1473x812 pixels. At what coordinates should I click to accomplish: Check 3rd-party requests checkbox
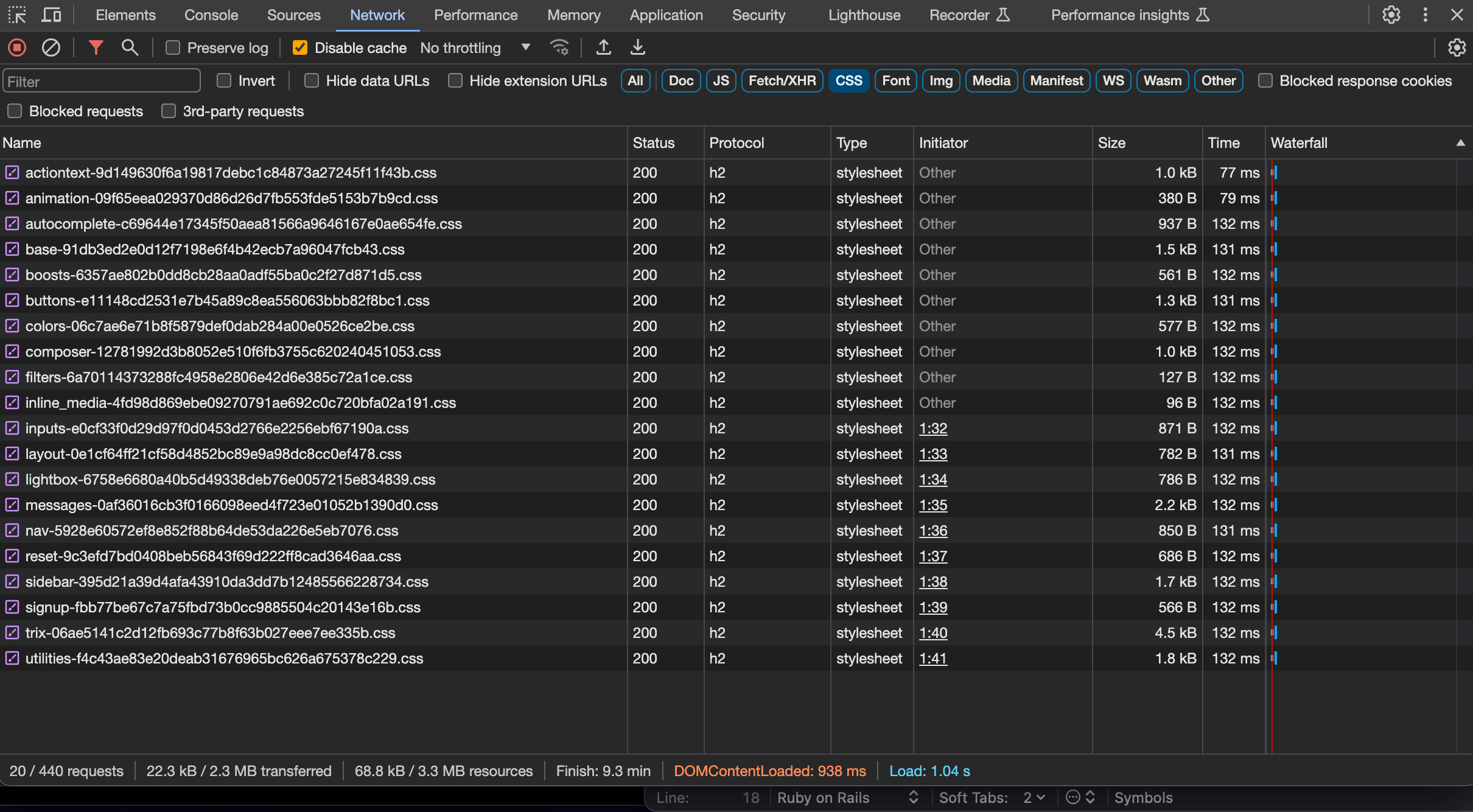tap(169, 111)
